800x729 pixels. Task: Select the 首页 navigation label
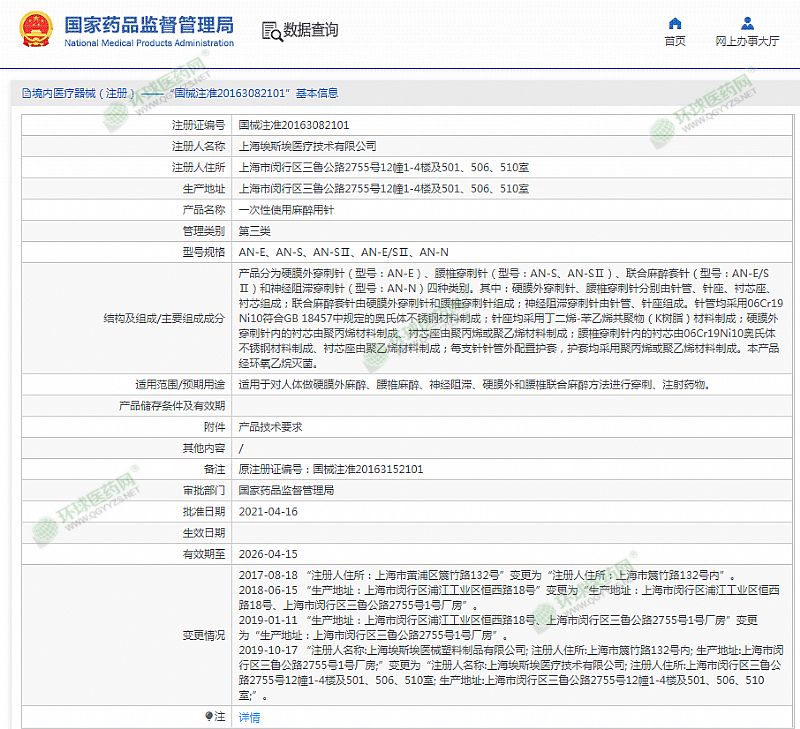pos(675,42)
